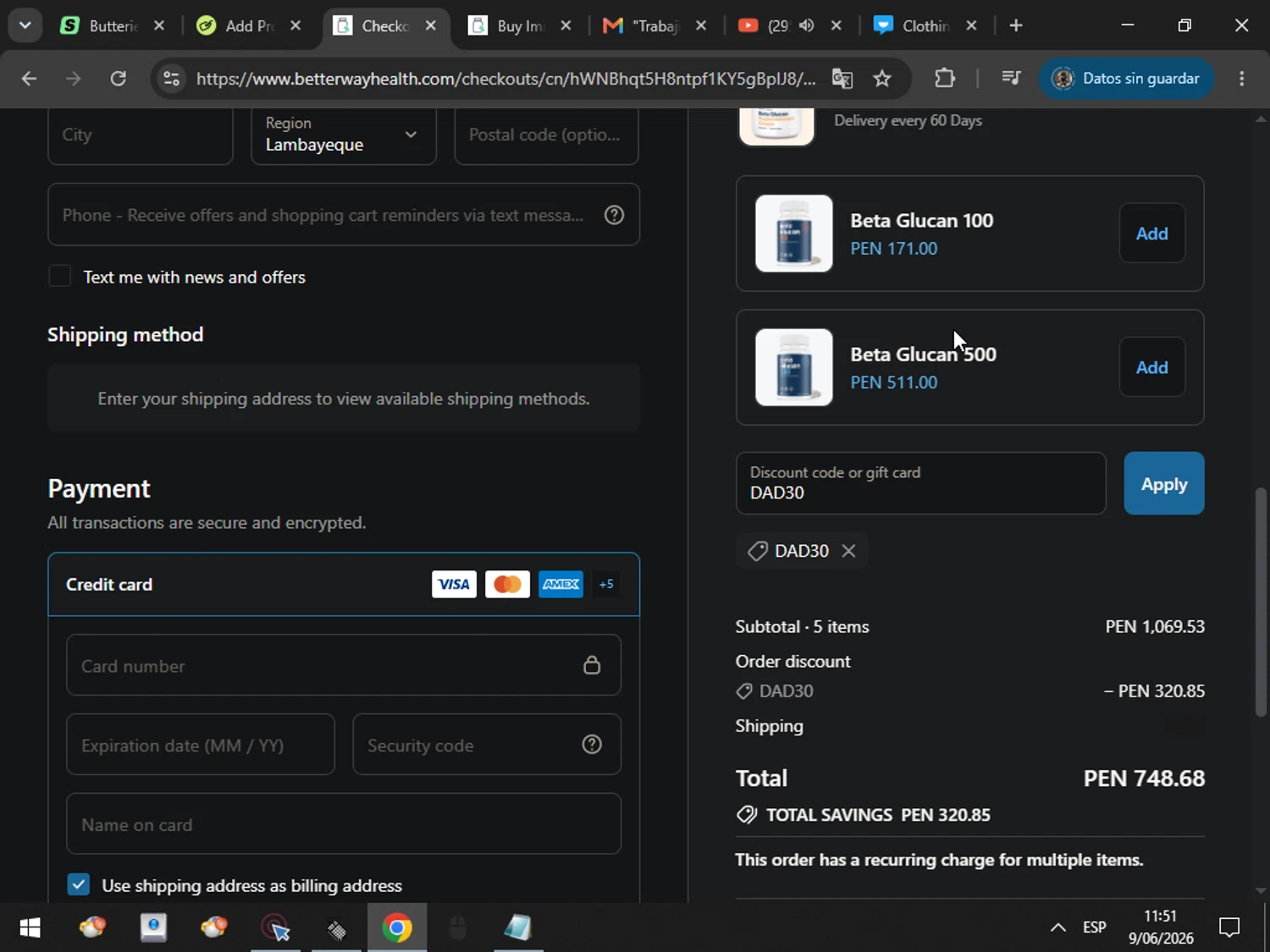Go forward to the next page

[x=74, y=79]
